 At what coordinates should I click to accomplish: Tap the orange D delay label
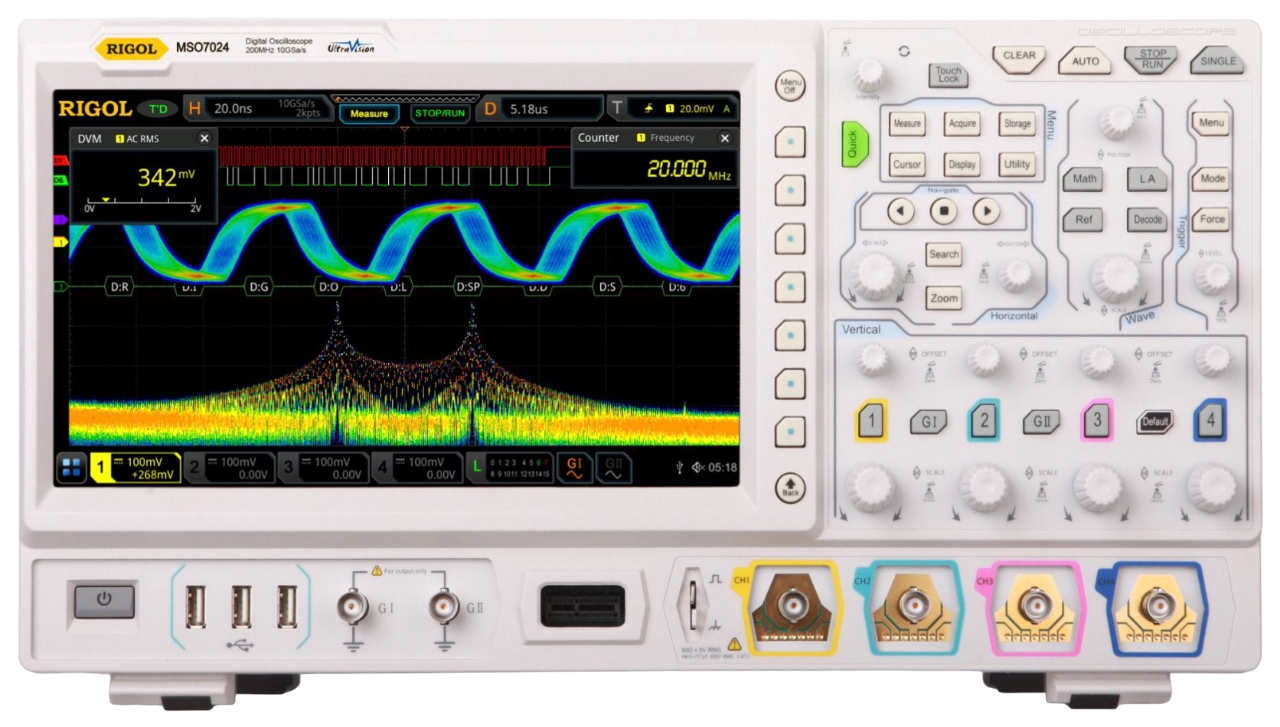pyautogui.click(x=490, y=108)
